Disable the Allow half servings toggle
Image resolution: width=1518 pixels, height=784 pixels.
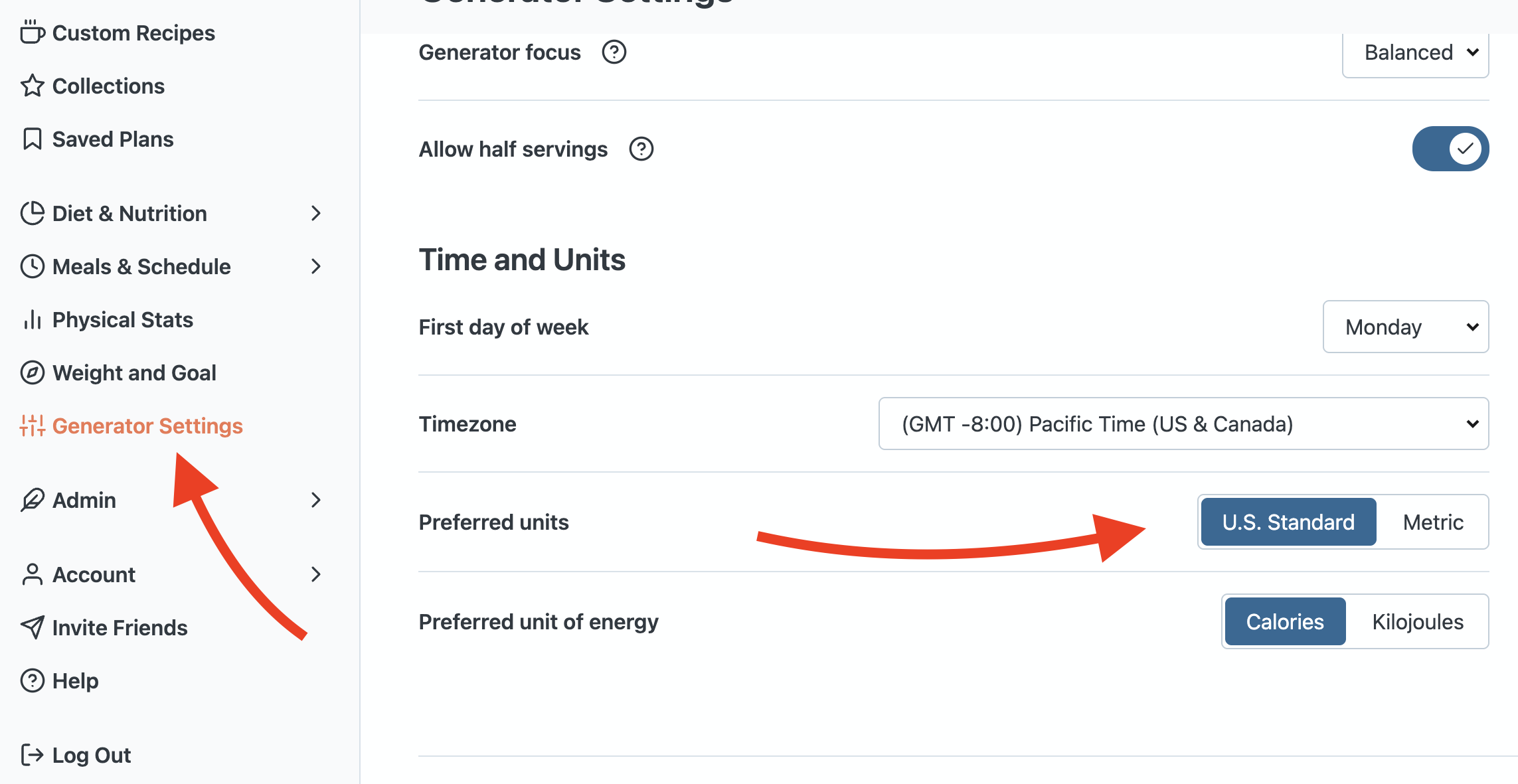click(1450, 149)
